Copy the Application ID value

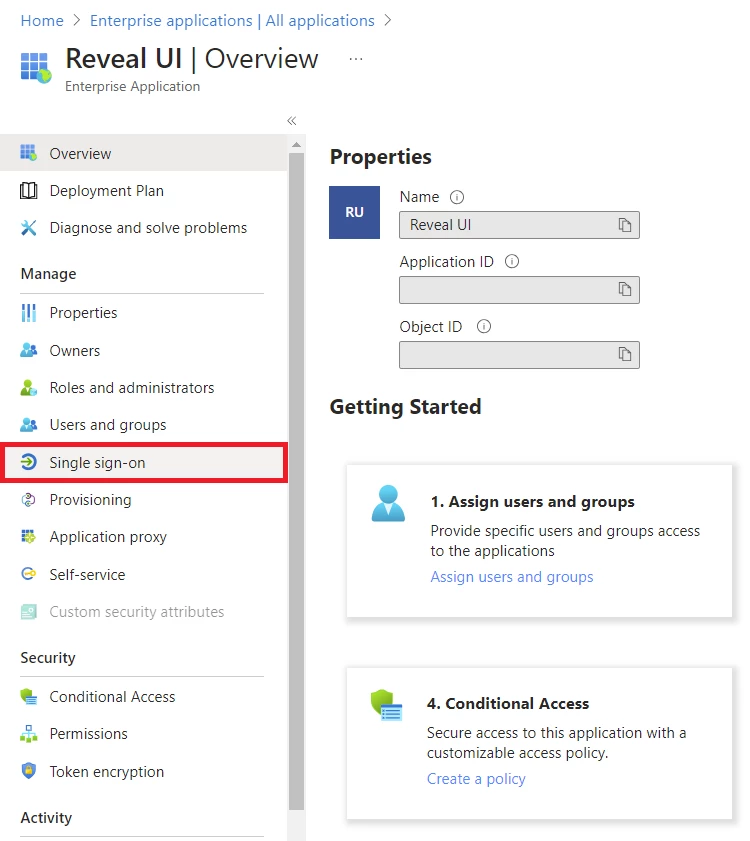point(624,290)
